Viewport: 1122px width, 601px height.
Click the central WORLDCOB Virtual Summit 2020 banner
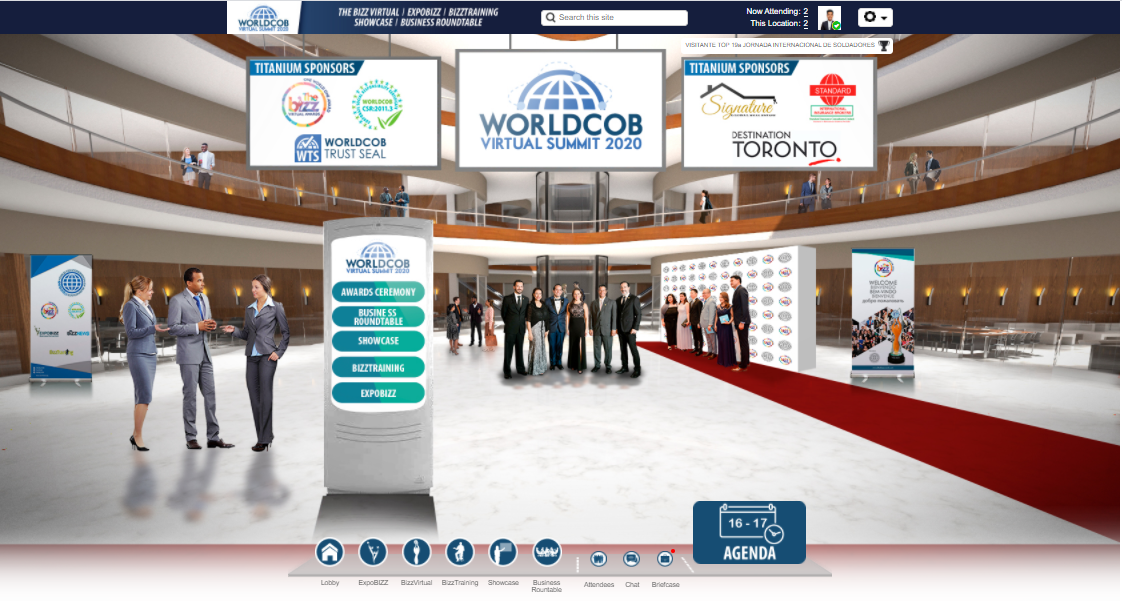(x=561, y=109)
